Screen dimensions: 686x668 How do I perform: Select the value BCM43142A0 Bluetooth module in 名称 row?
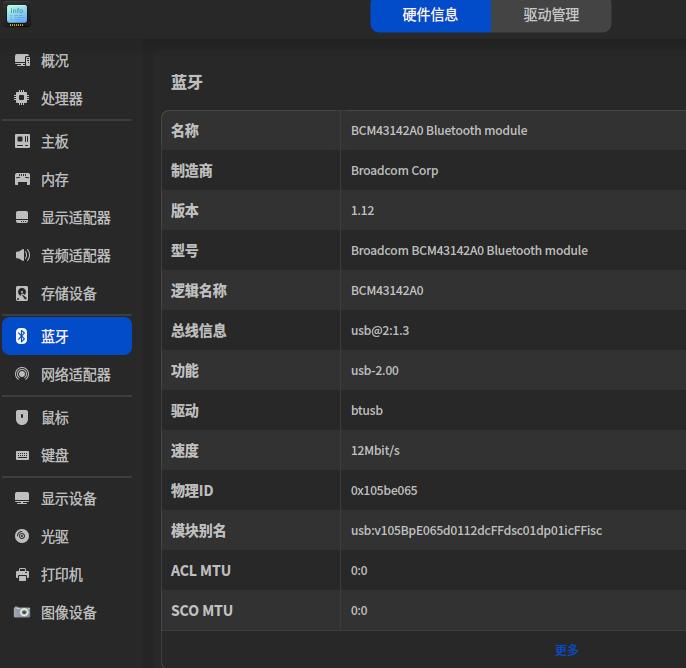coord(439,130)
